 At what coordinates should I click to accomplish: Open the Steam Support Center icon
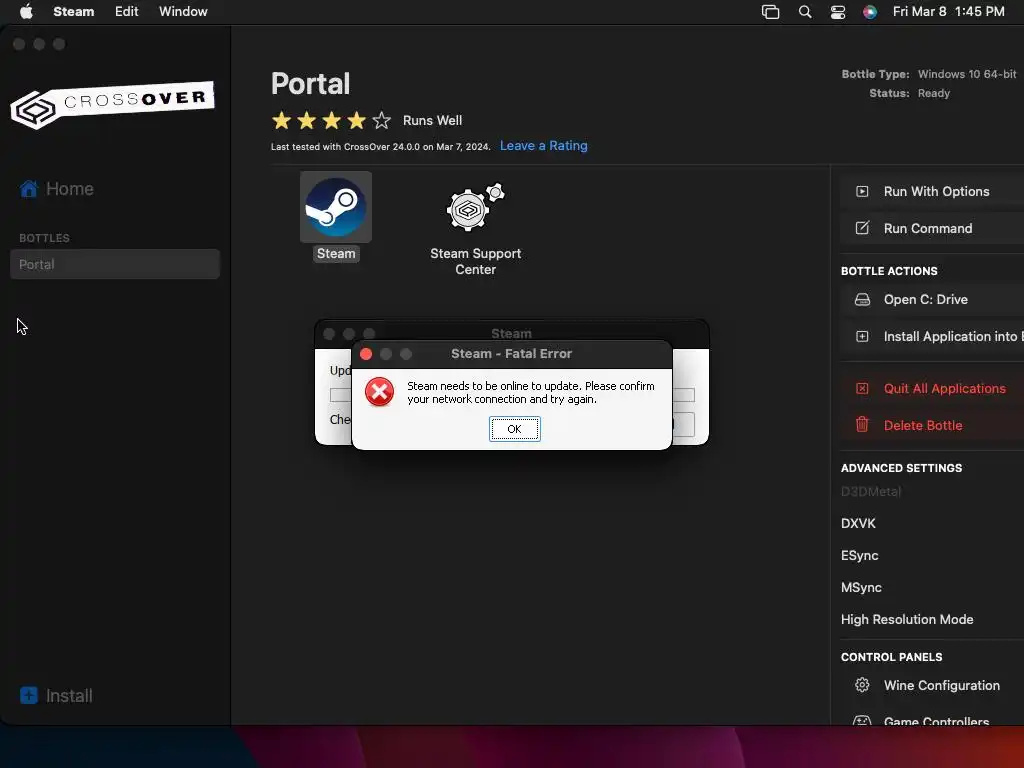475,208
